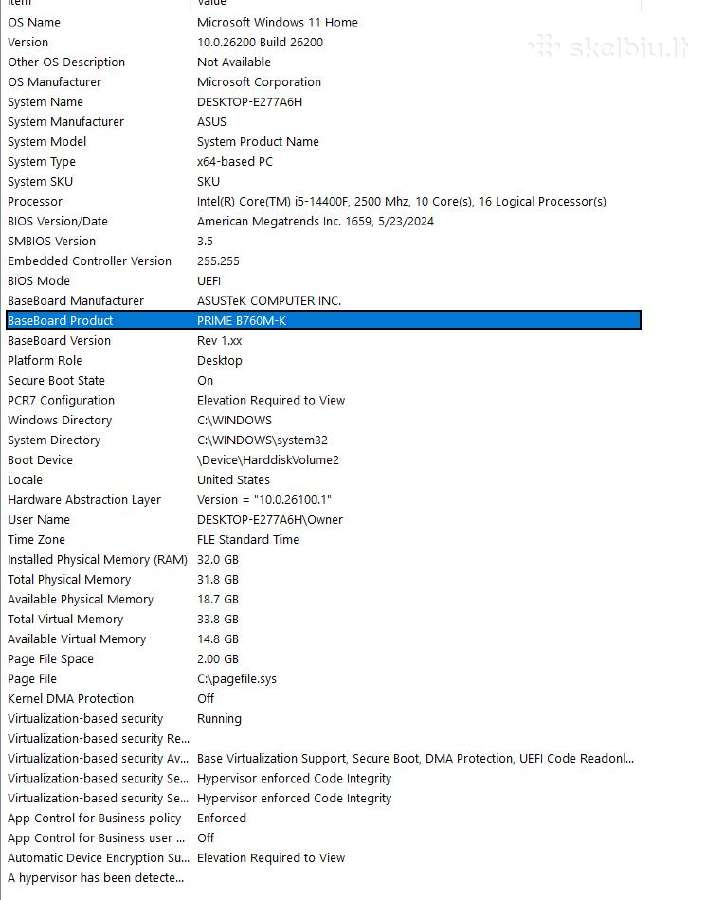Select BaseBoard Manufacturer row
The image size is (724, 900).
pos(324,301)
